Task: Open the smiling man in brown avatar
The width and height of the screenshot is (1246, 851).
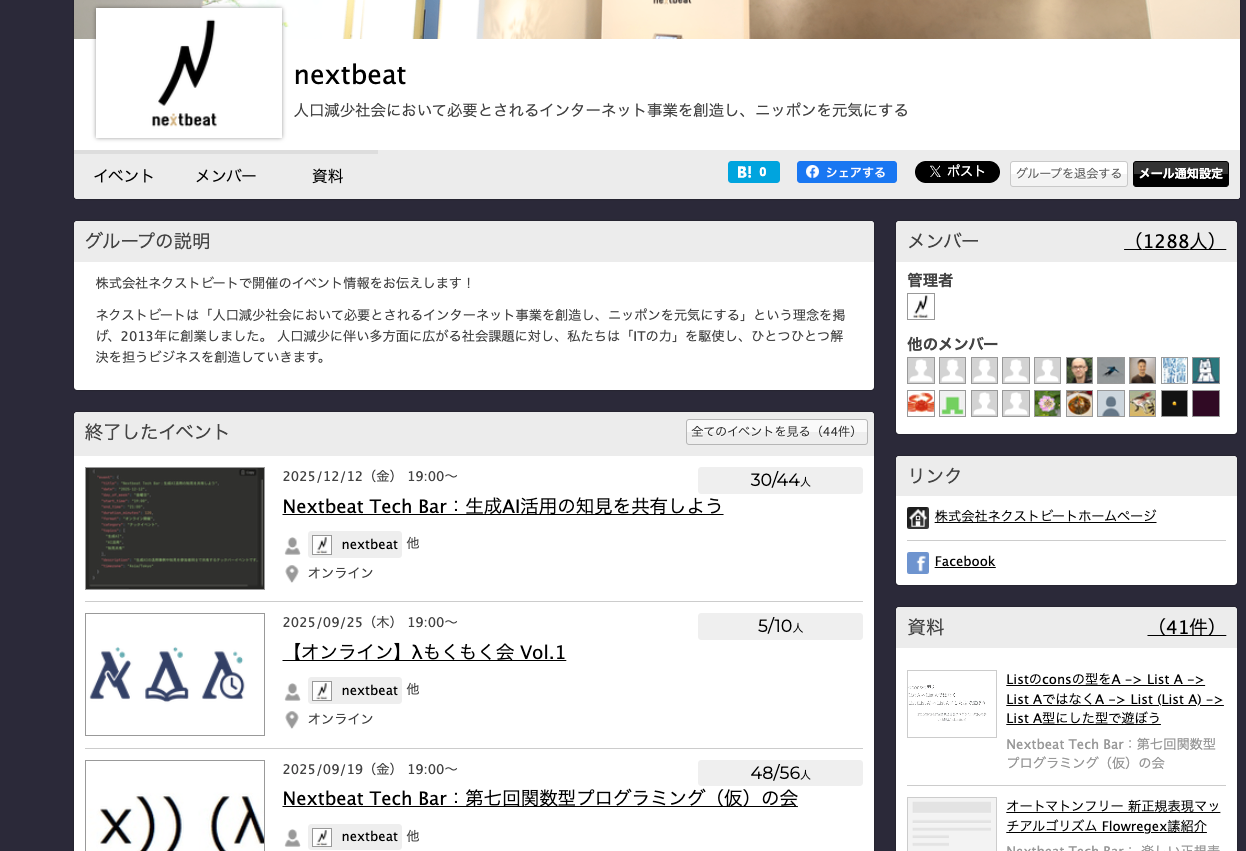Action: click(1143, 370)
